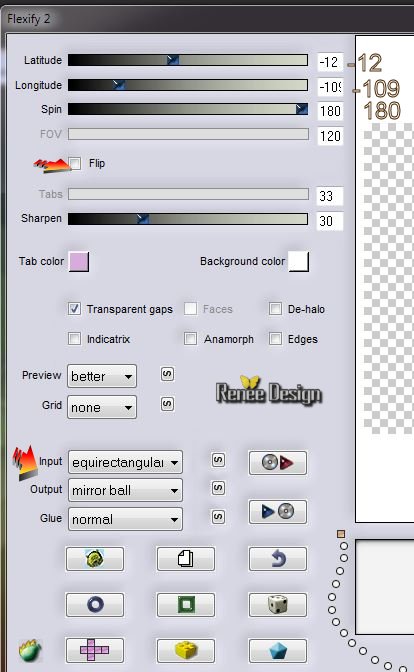Image resolution: width=414 pixels, height=672 pixels.
Task: Open the Input equirectangular dropdown
Action: [x=125, y=462]
